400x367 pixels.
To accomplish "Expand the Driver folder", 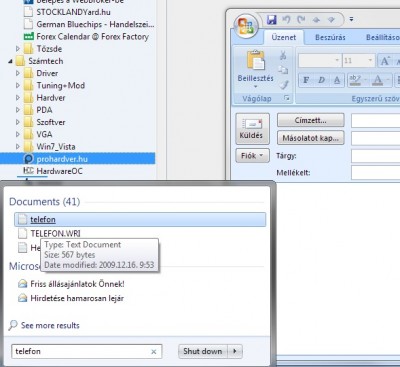I will pos(18,73).
